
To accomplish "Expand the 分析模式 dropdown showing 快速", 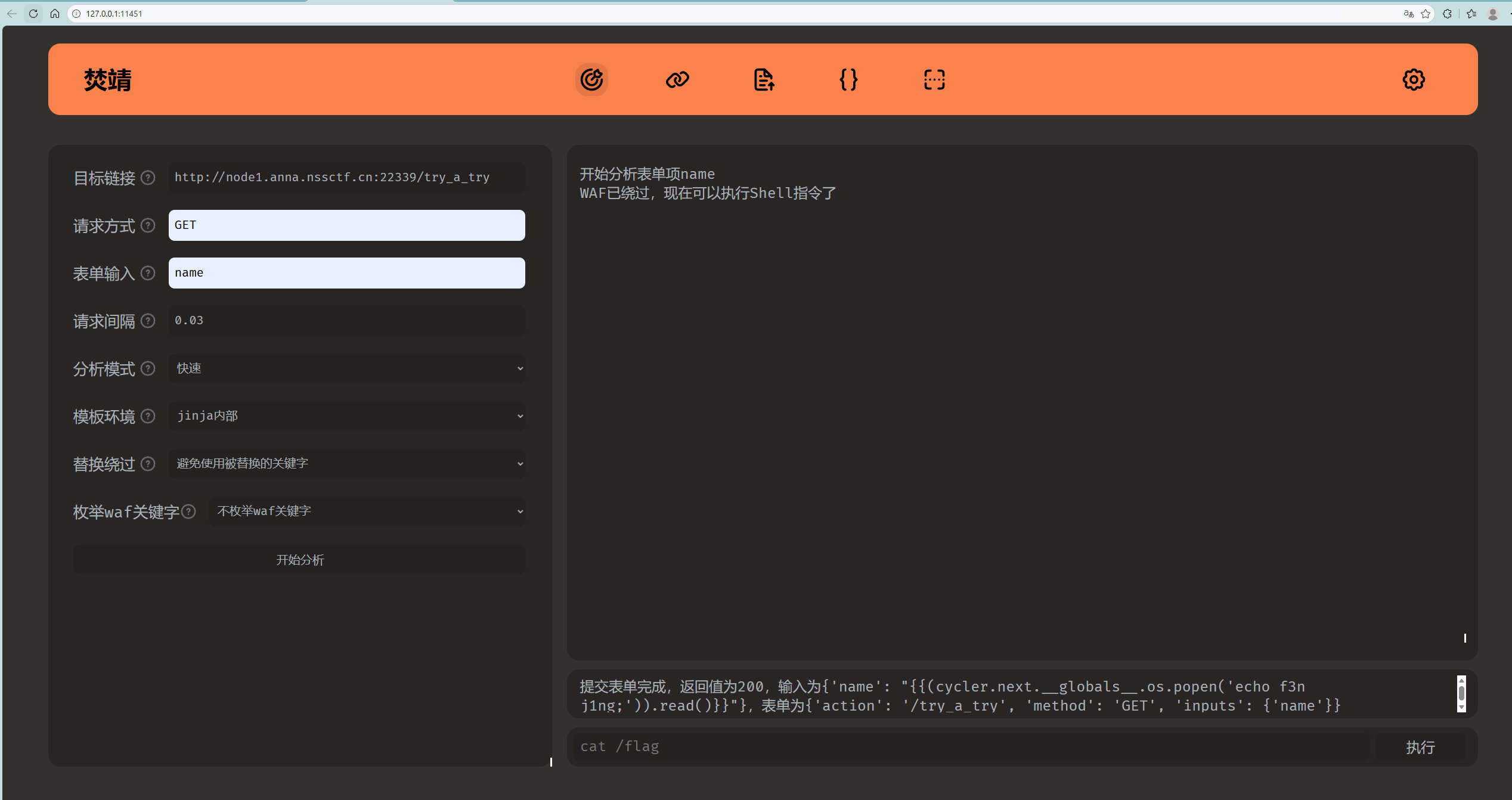I will (x=346, y=368).
